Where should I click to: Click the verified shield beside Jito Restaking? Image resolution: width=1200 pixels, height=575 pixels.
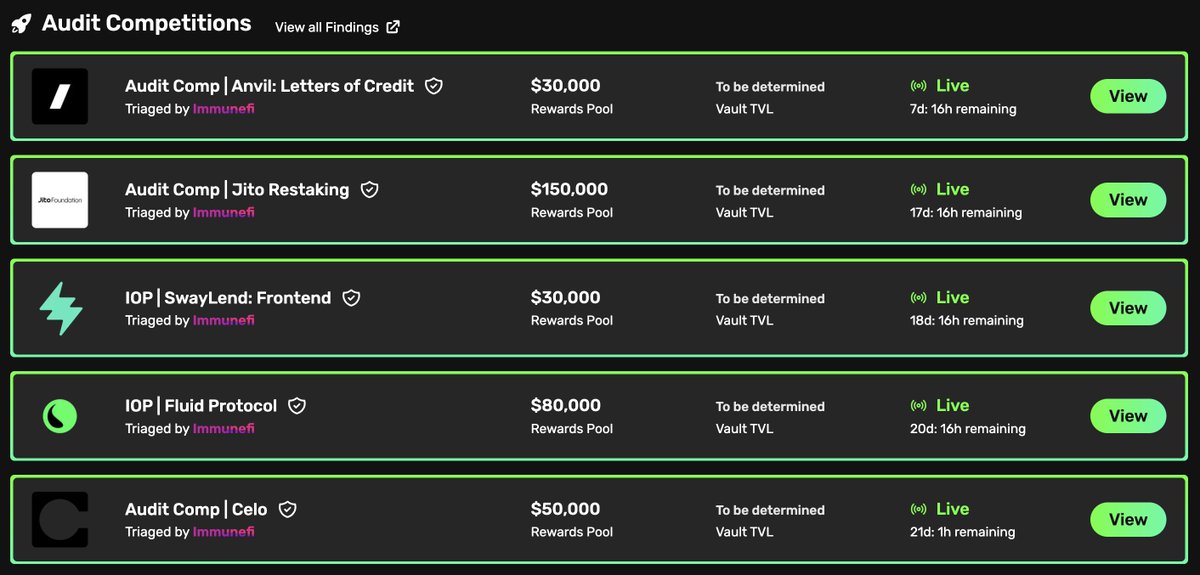click(369, 189)
